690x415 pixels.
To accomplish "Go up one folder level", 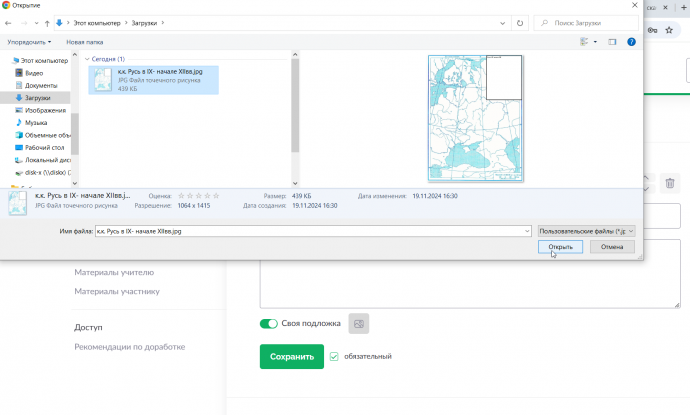I will 47,22.
